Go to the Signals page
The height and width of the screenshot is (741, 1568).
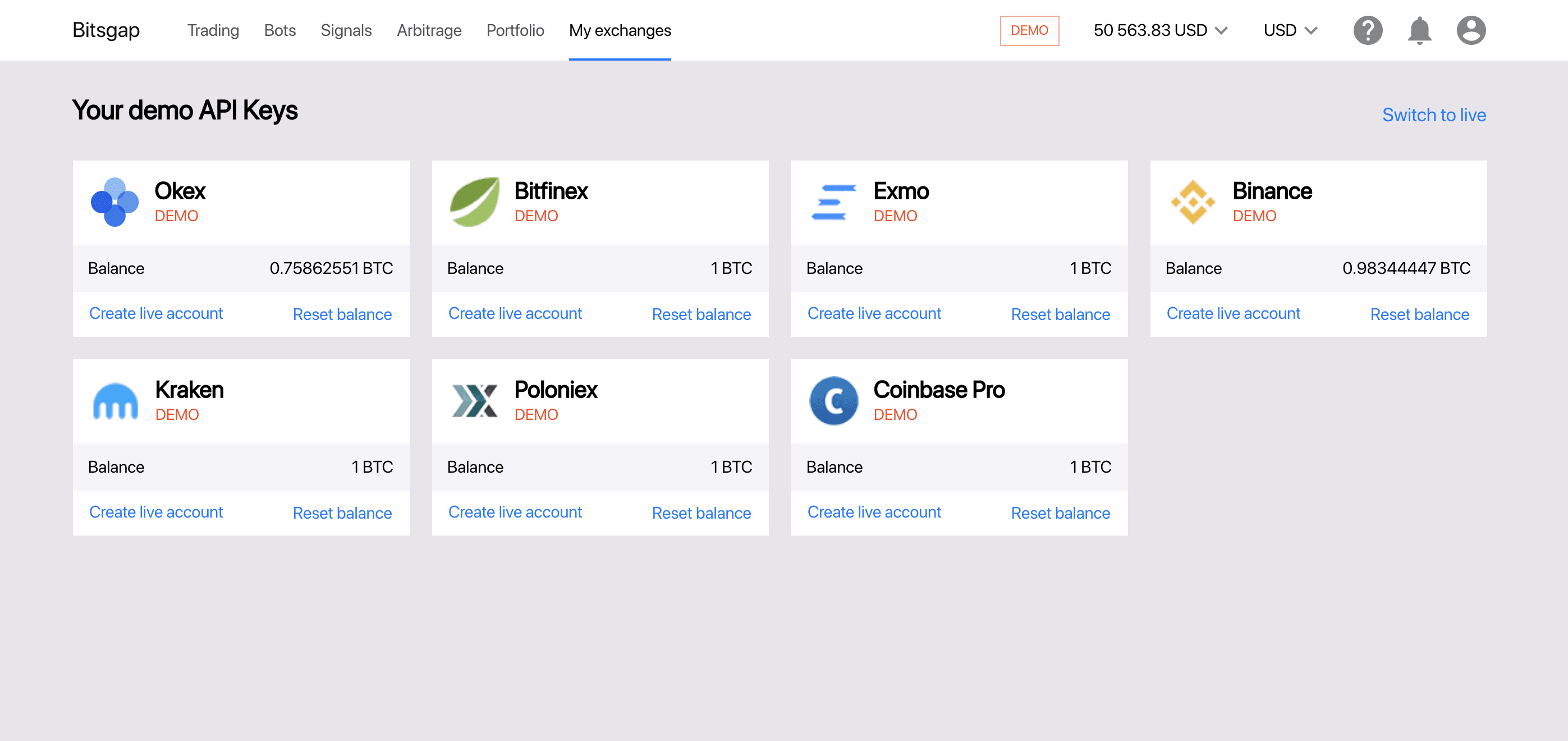click(x=346, y=30)
